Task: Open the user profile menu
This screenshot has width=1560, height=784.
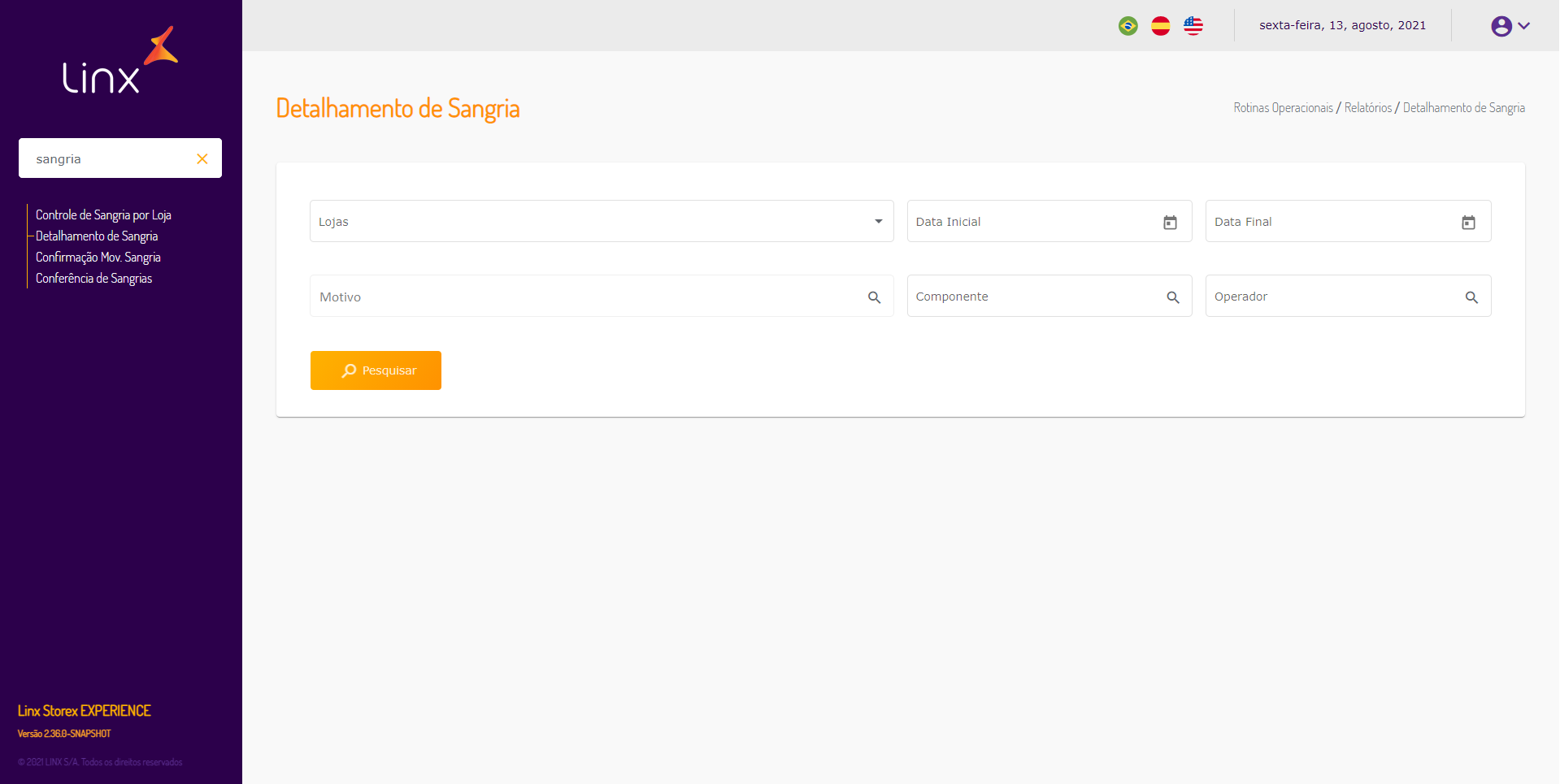Action: click(1510, 26)
